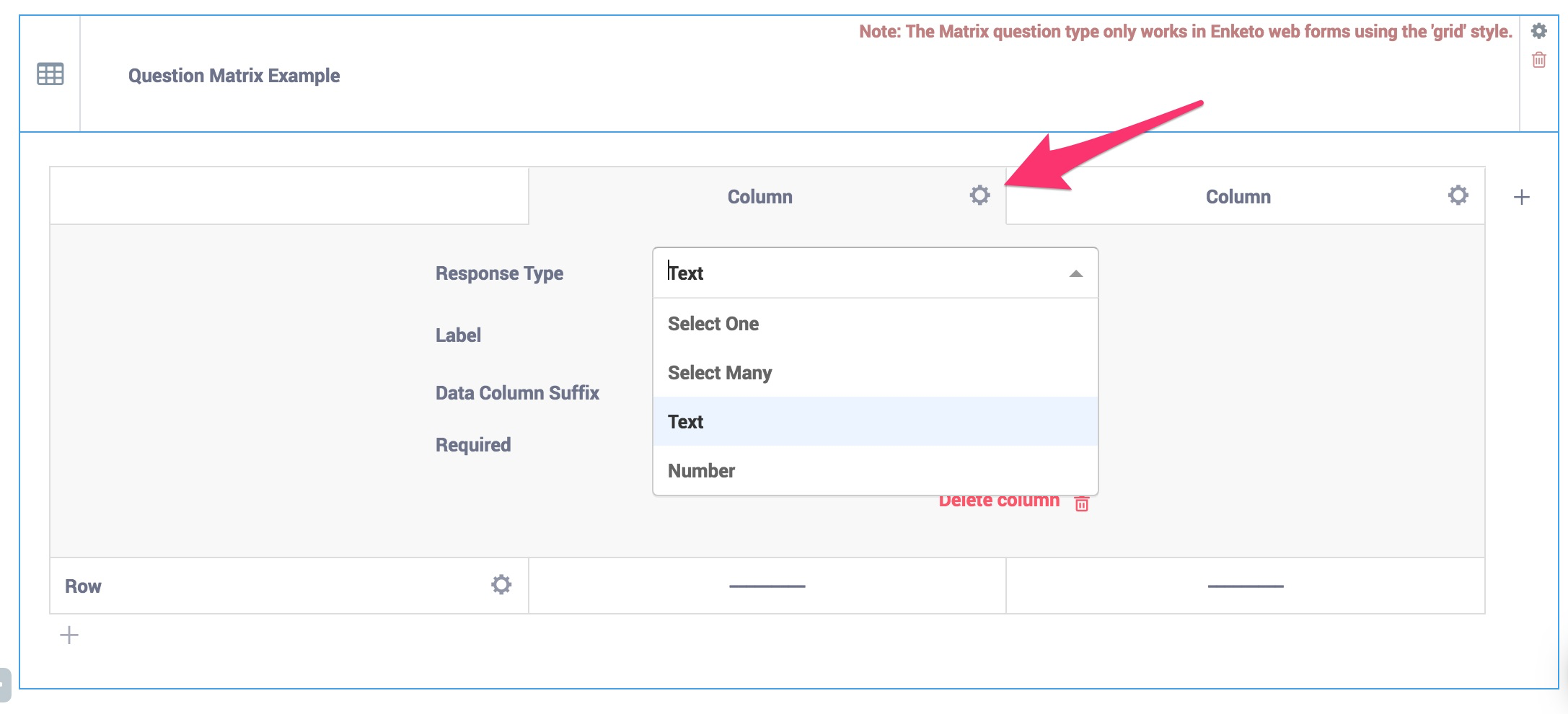Open question settings gear at top right
The image size is (1568, 714).
pos(1538,31)
